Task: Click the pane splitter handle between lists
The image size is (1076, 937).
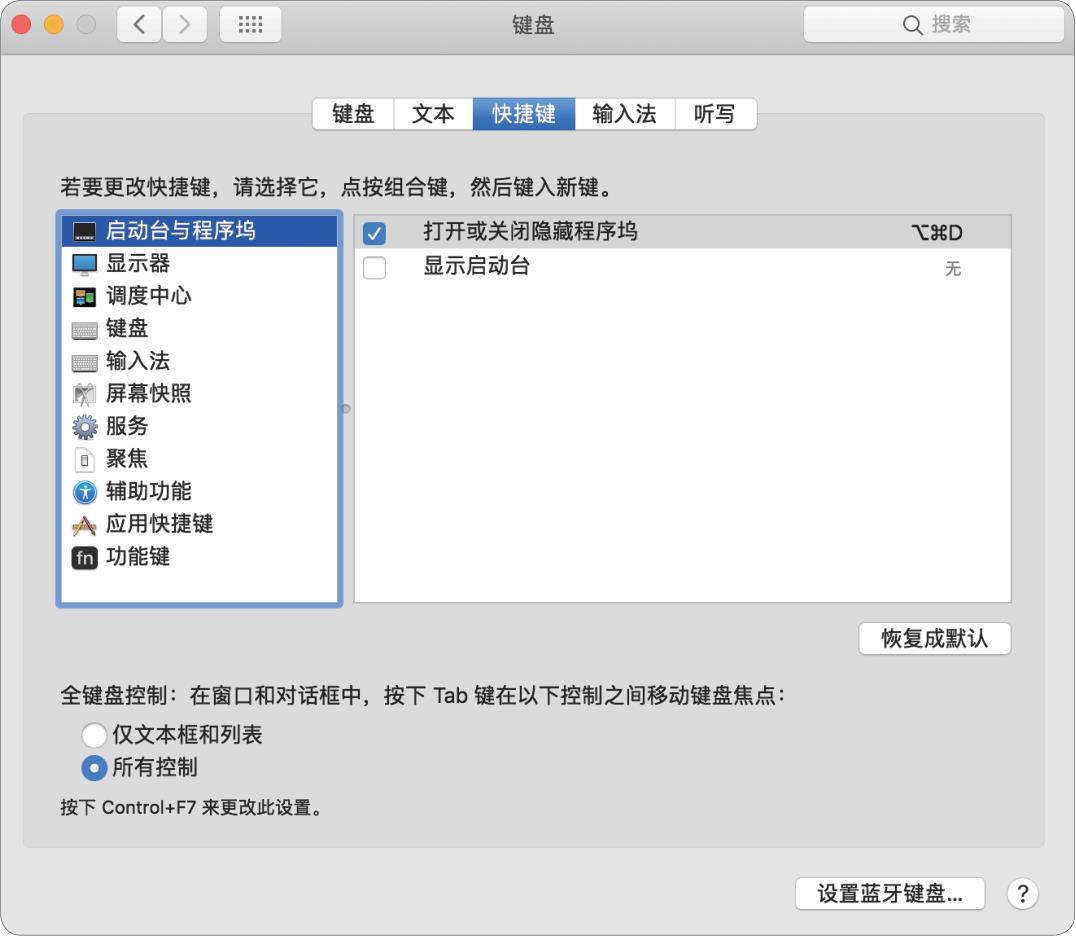Action: (346, 409)
